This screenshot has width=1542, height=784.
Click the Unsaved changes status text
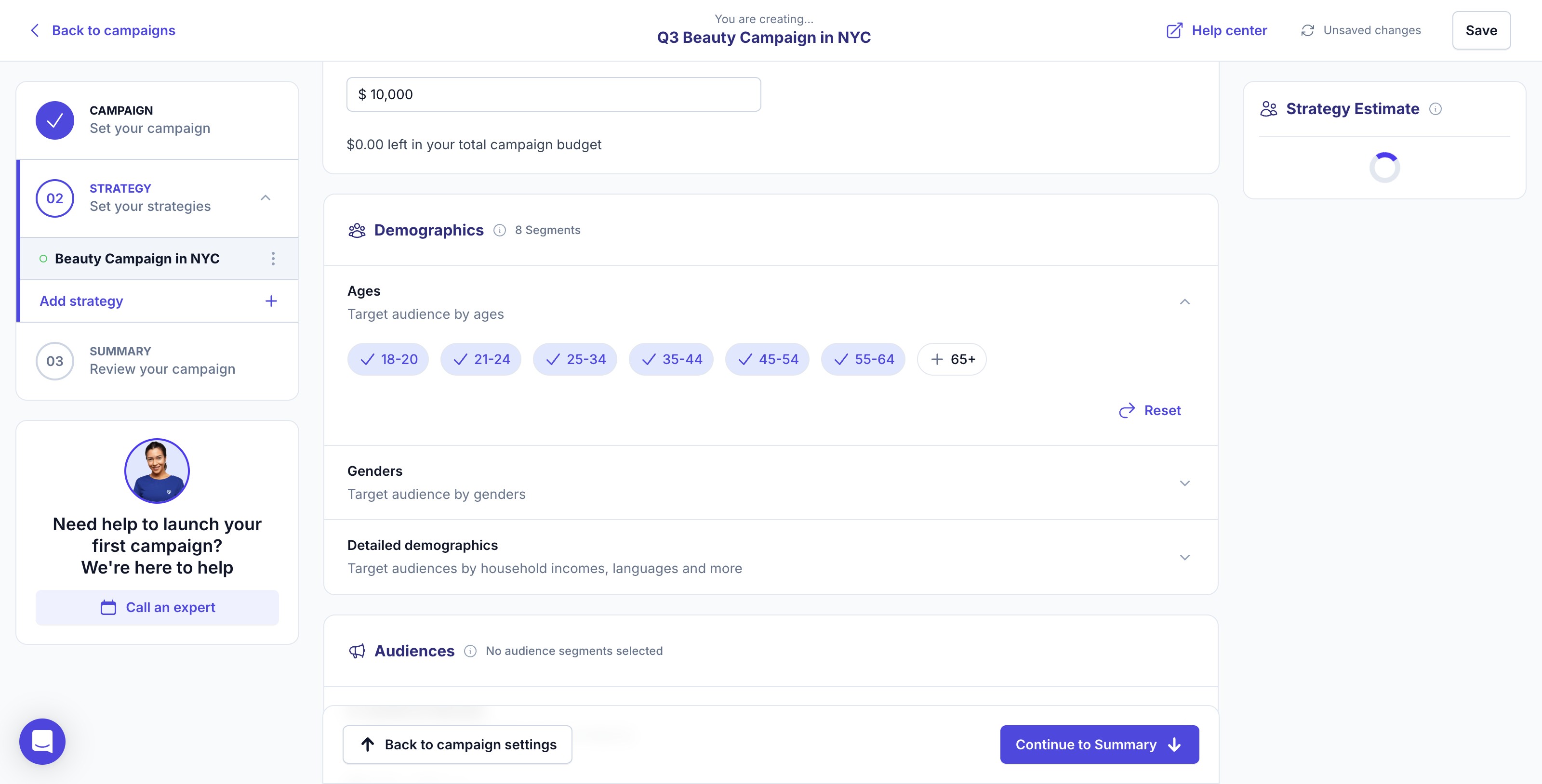(x=1372, y=30)
